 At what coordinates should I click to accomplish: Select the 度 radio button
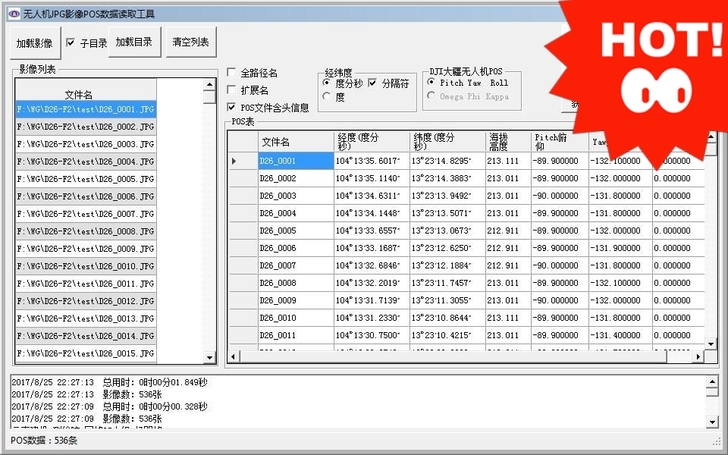click(x=327, y=97)
